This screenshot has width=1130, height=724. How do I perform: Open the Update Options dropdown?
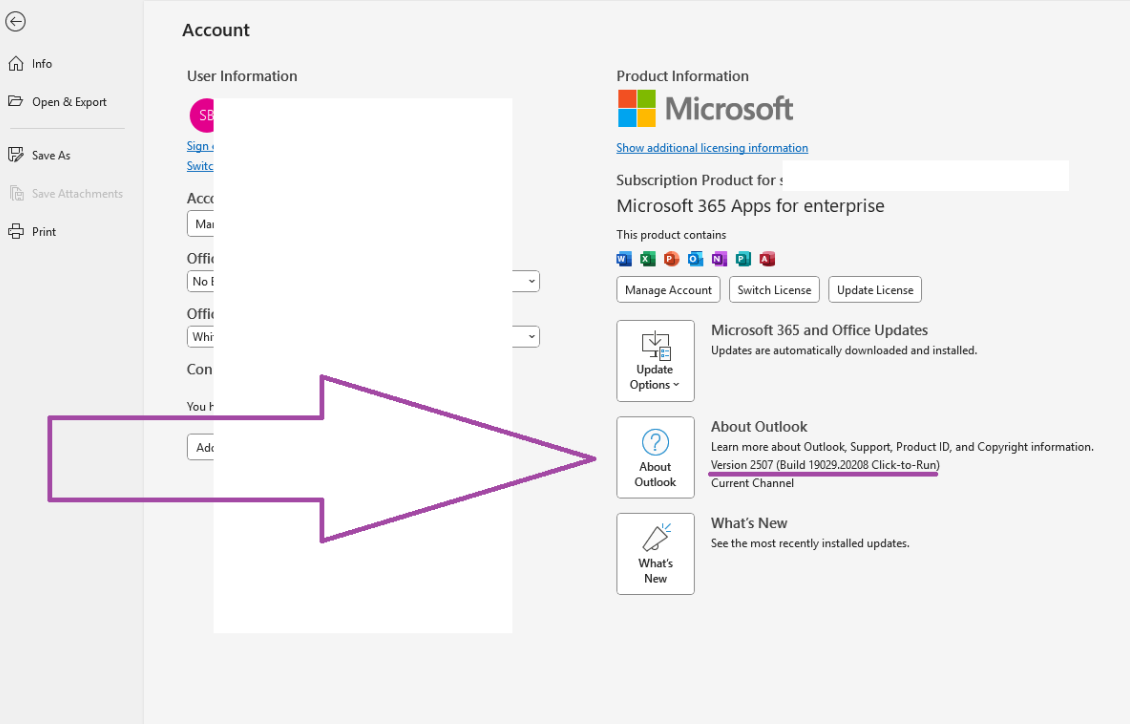pos(655,361)
